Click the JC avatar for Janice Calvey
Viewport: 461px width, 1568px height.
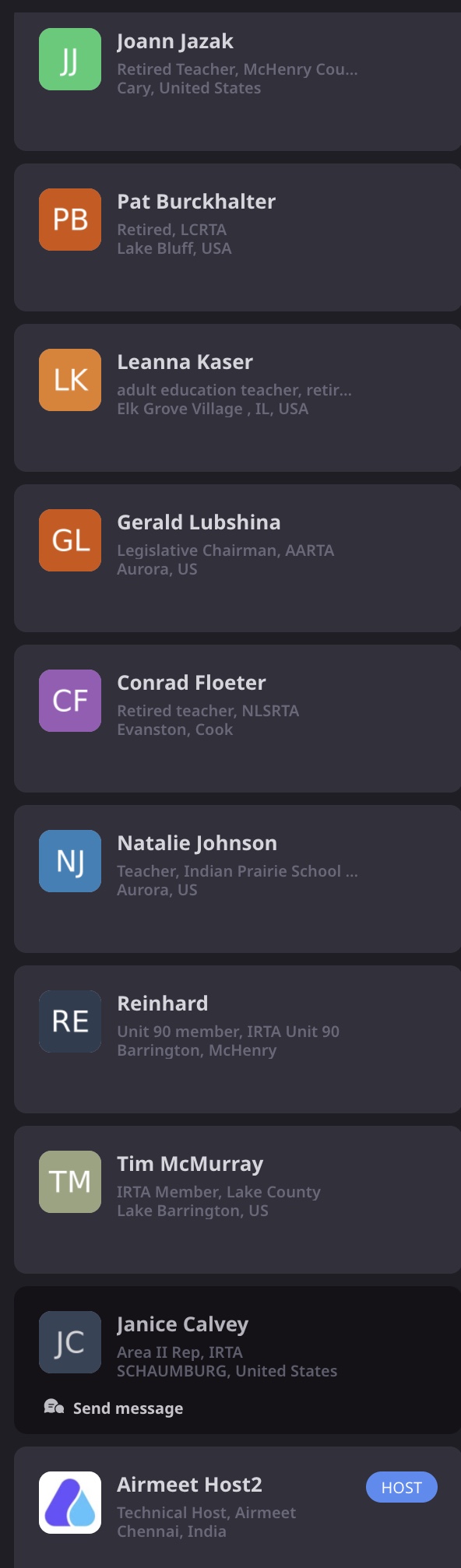click(x=70, y=1342)
